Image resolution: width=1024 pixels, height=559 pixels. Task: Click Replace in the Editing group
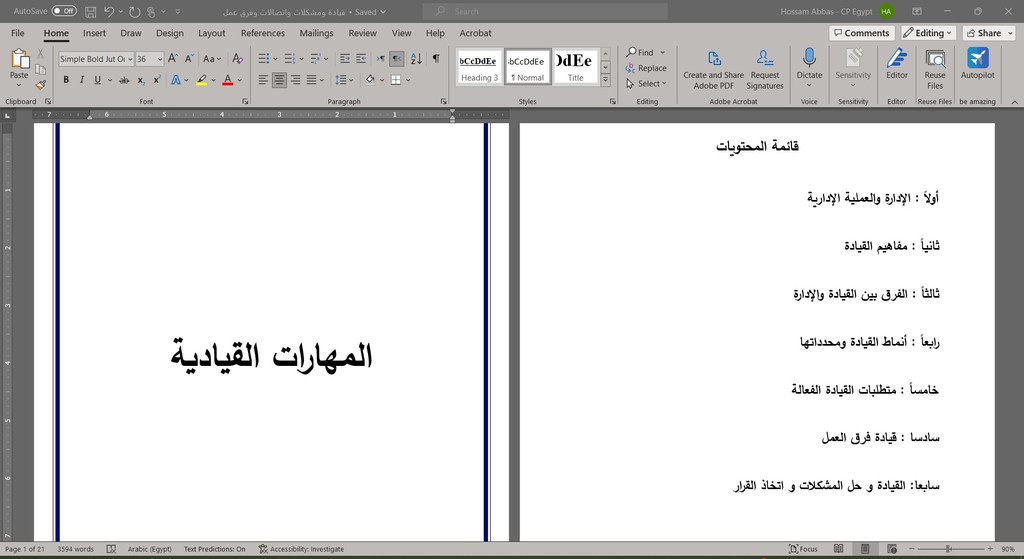click(646, 68)
